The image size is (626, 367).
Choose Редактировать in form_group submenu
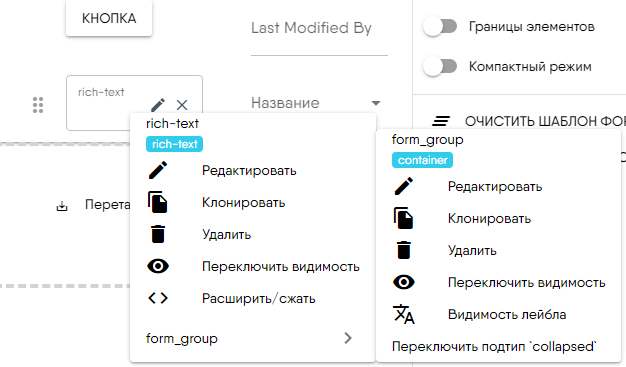[x=495, y=186]
